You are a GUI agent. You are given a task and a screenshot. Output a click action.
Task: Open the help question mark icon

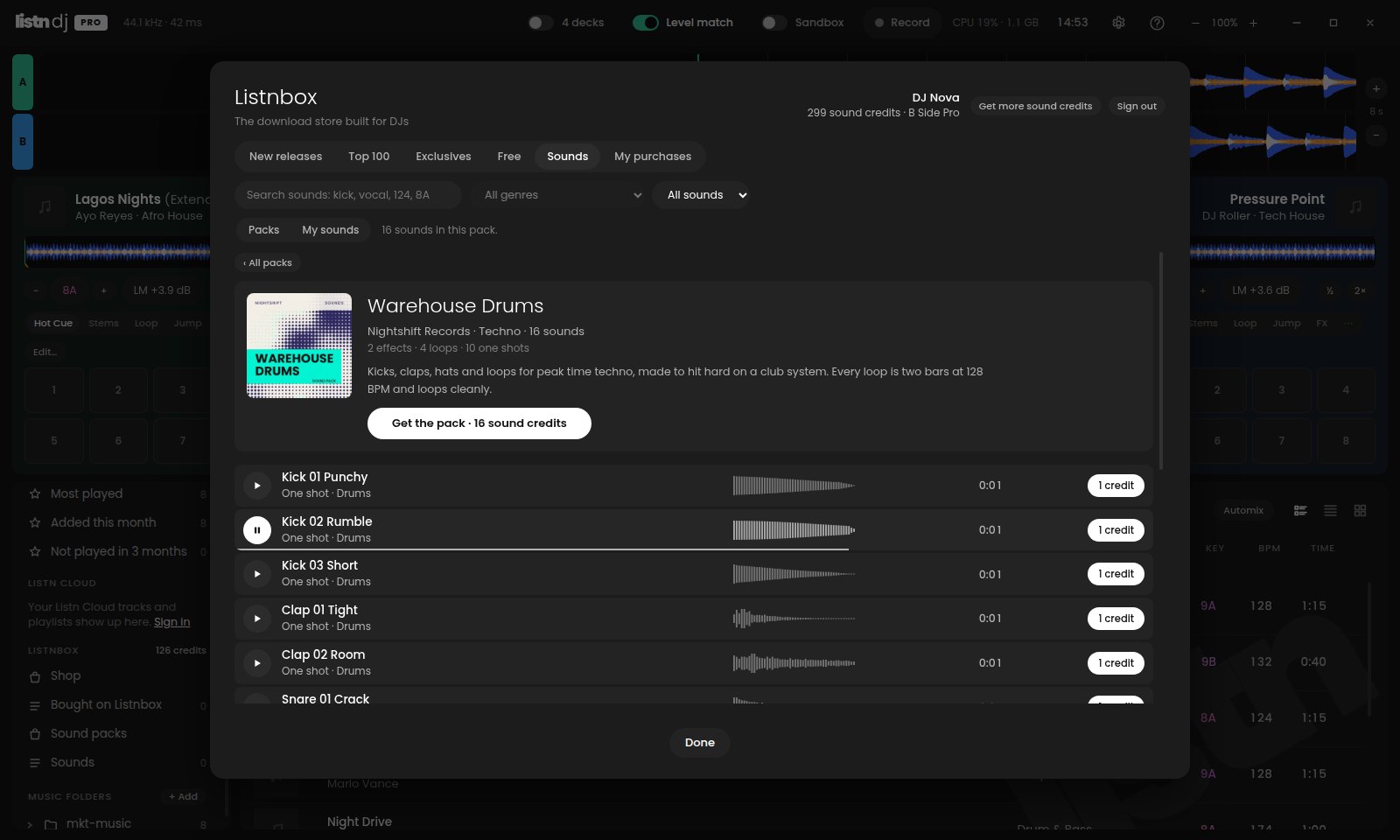point(1157,23)
